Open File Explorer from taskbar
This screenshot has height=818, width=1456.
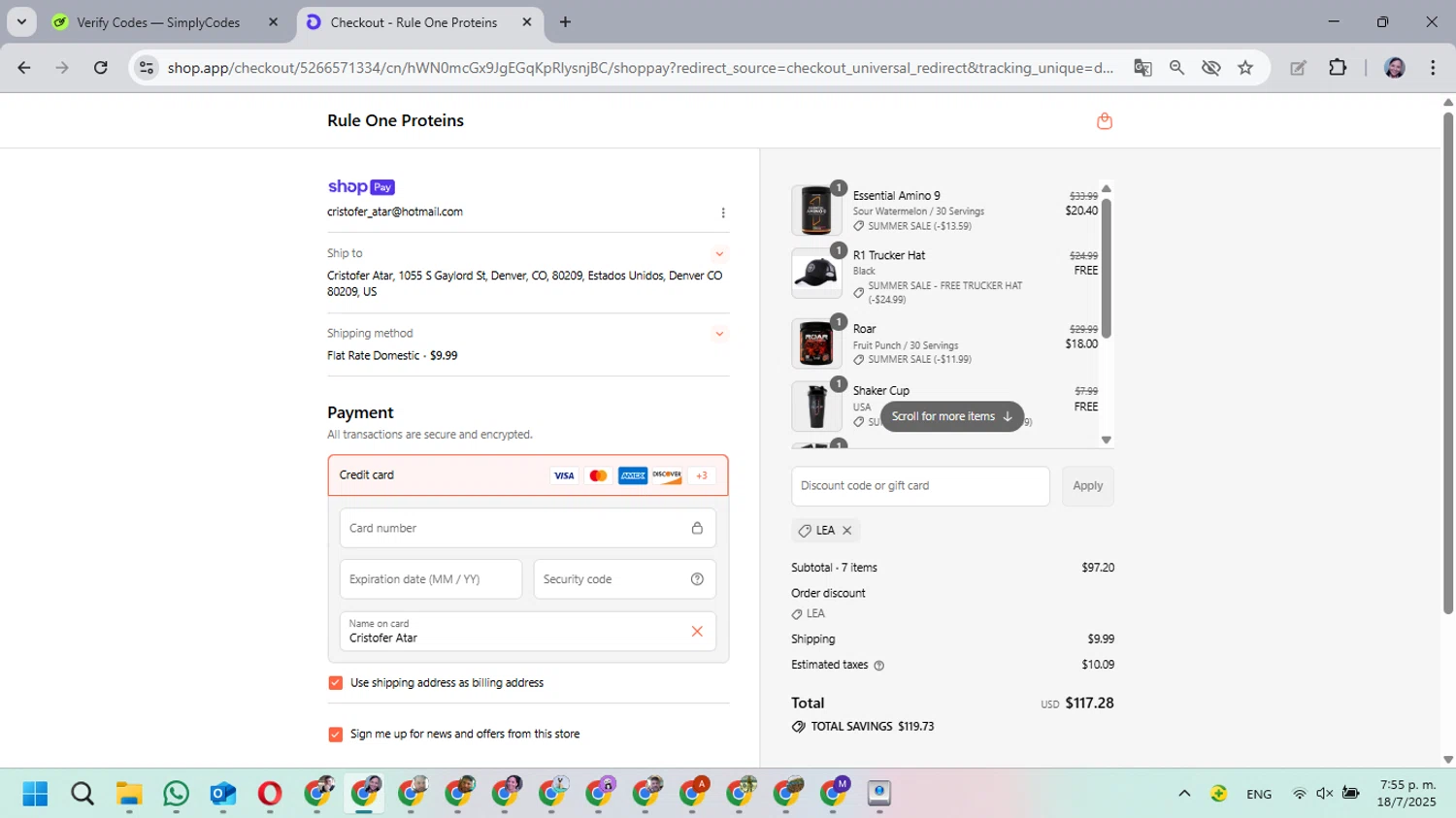[x=129, y=794]
